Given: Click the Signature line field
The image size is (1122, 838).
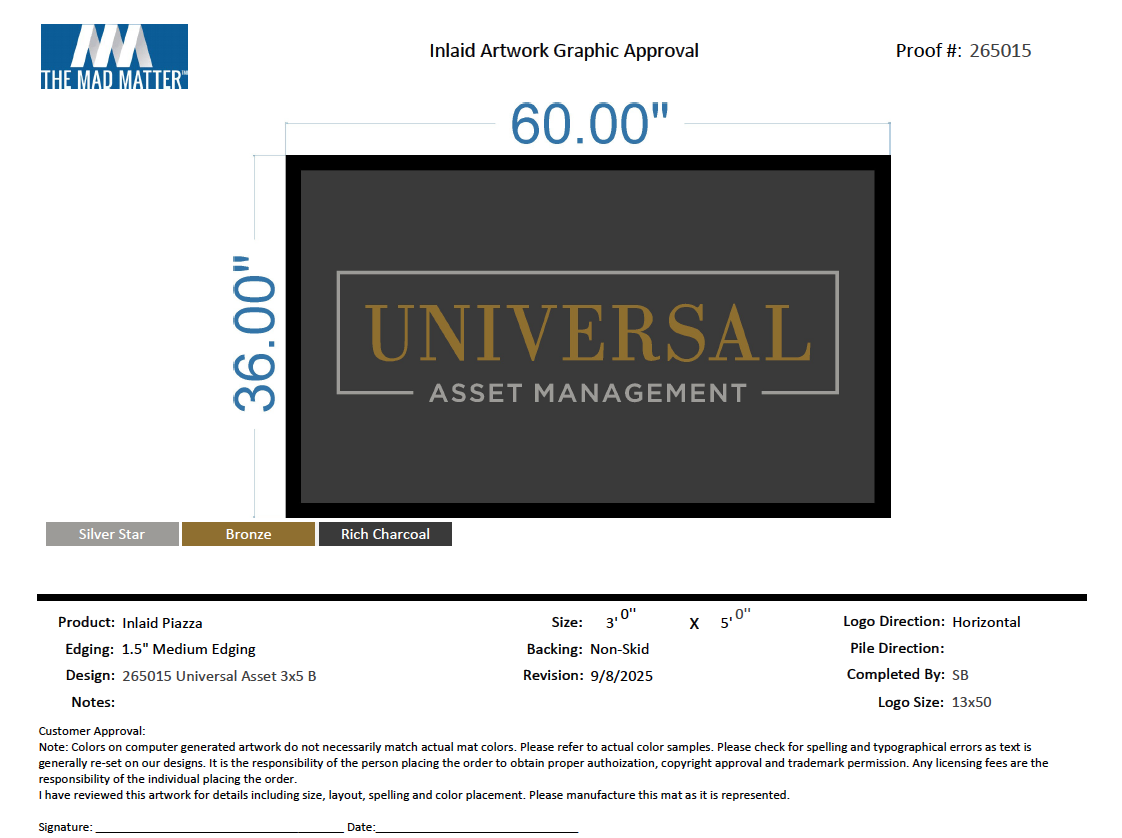Looking at the screenshot, I should pos(220,827).
